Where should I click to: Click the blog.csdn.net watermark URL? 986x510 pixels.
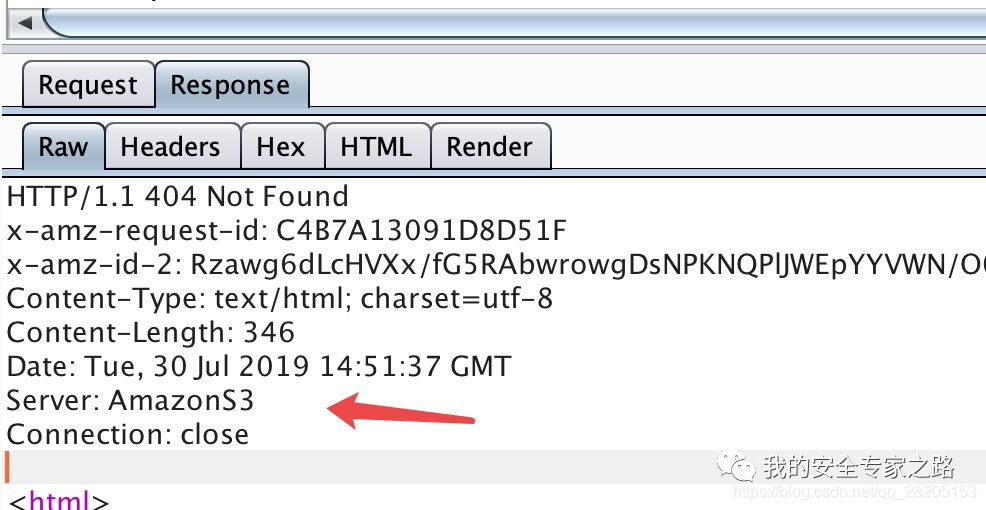click(x=855, y=491)
